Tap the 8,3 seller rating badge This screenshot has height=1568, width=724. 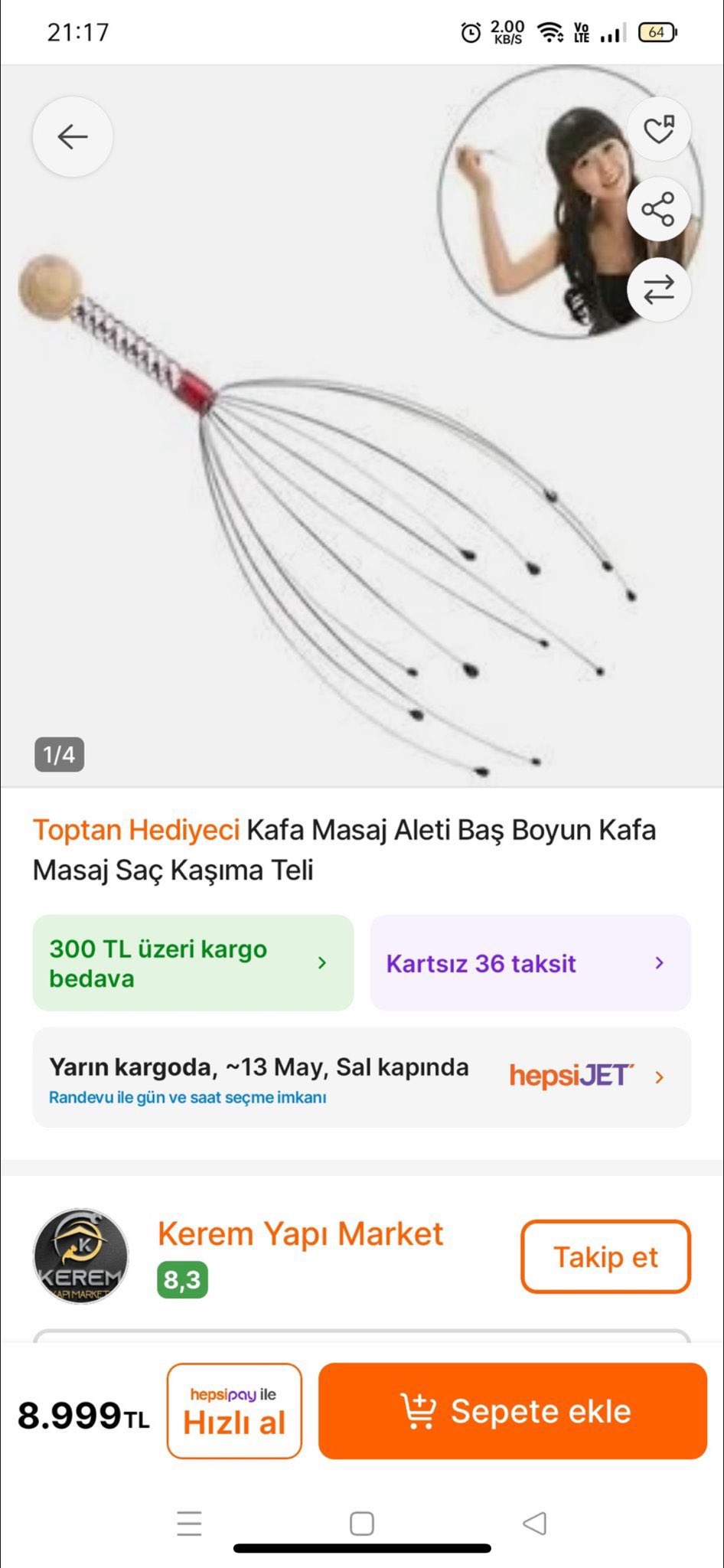182,1279
